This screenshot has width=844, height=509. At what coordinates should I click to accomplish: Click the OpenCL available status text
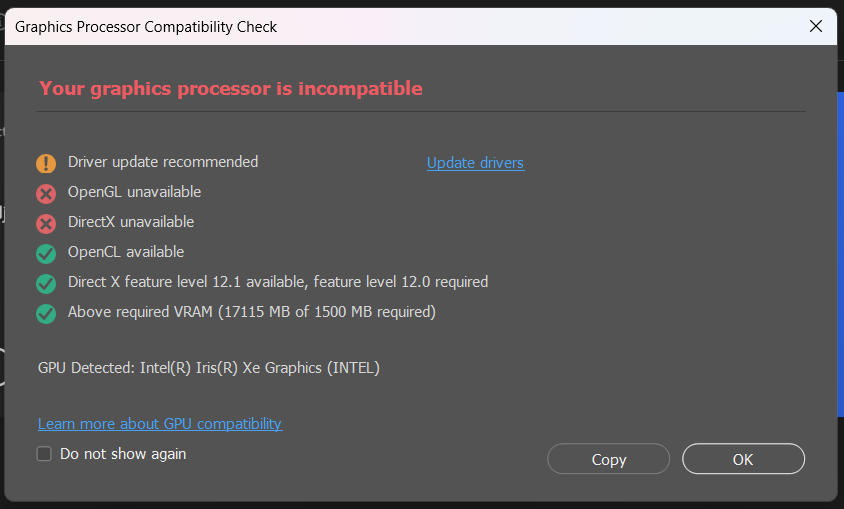[126, 252]
